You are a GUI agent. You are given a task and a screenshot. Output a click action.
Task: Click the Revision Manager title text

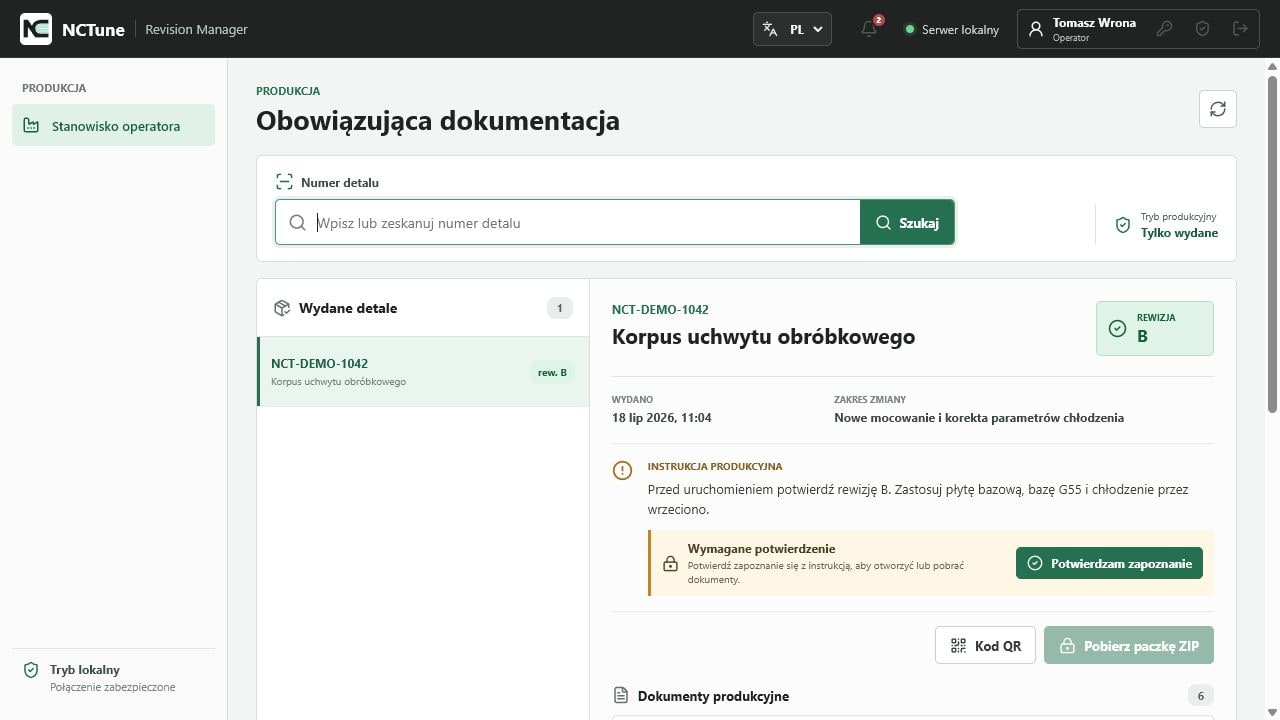click(x=196, y=29)
